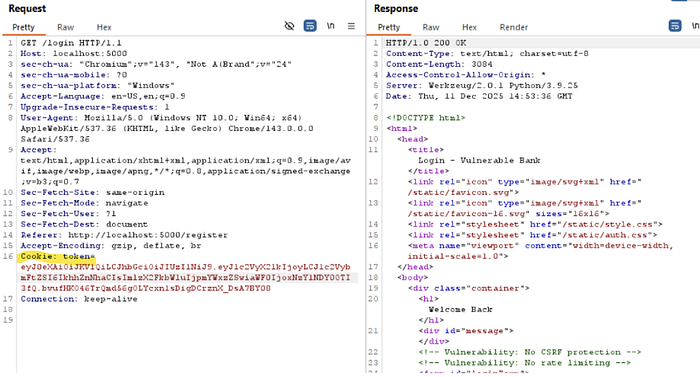Viewport: 700px width, 377px height.
Task: Toggle non-printable characters \n icon in Request pane
Action: coord(330,26)
